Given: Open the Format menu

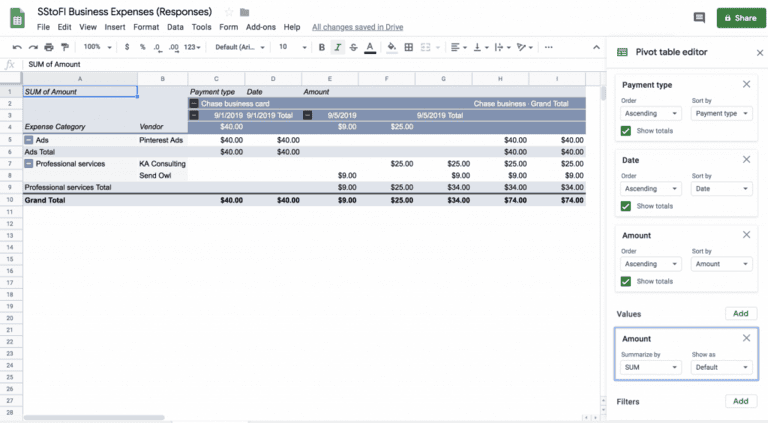Looking at the screenshot, I should tap(146, 27).
